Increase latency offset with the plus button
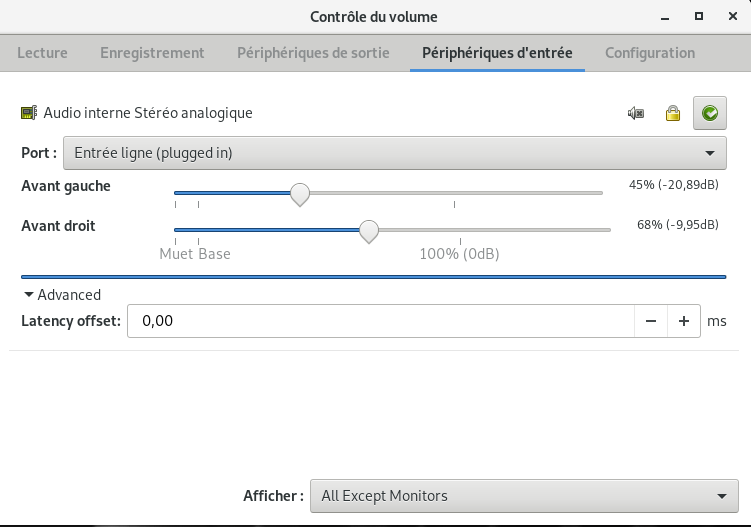Image resolution: width=751 pixels, height=527 pixels. click(x=684, y=321)
